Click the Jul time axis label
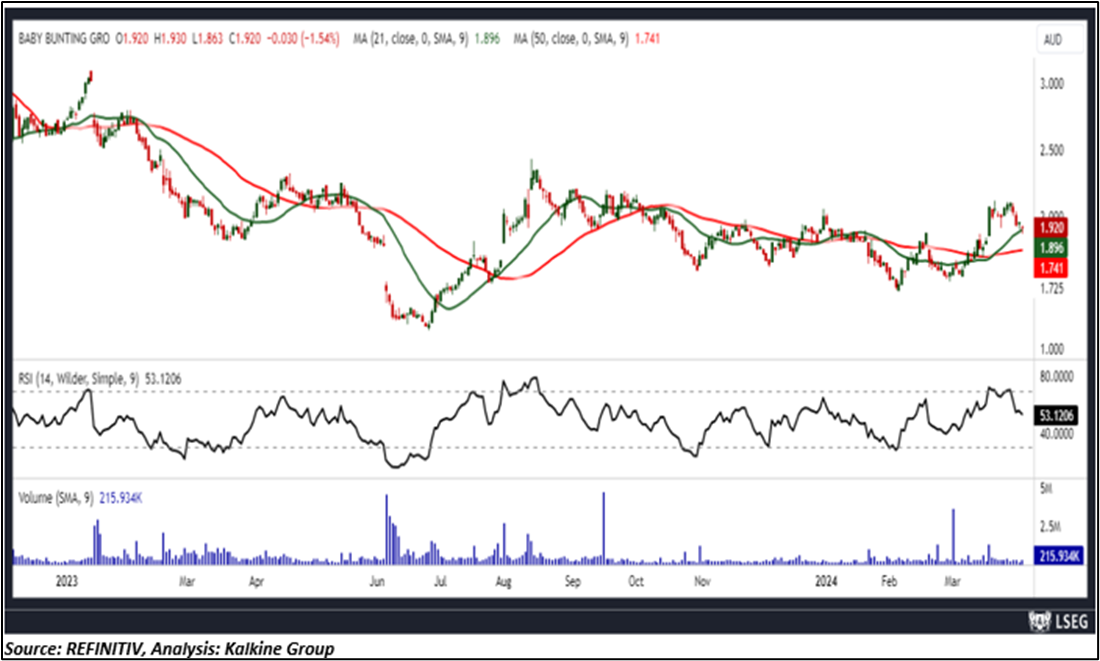 [441, 582]
